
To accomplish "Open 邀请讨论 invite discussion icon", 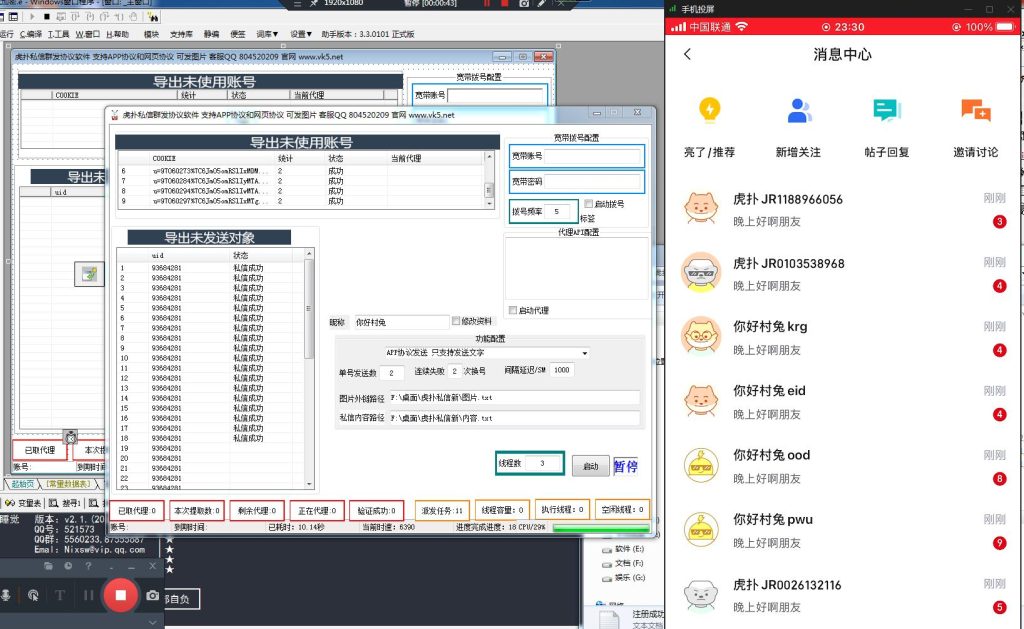I will tap(975, 110).
